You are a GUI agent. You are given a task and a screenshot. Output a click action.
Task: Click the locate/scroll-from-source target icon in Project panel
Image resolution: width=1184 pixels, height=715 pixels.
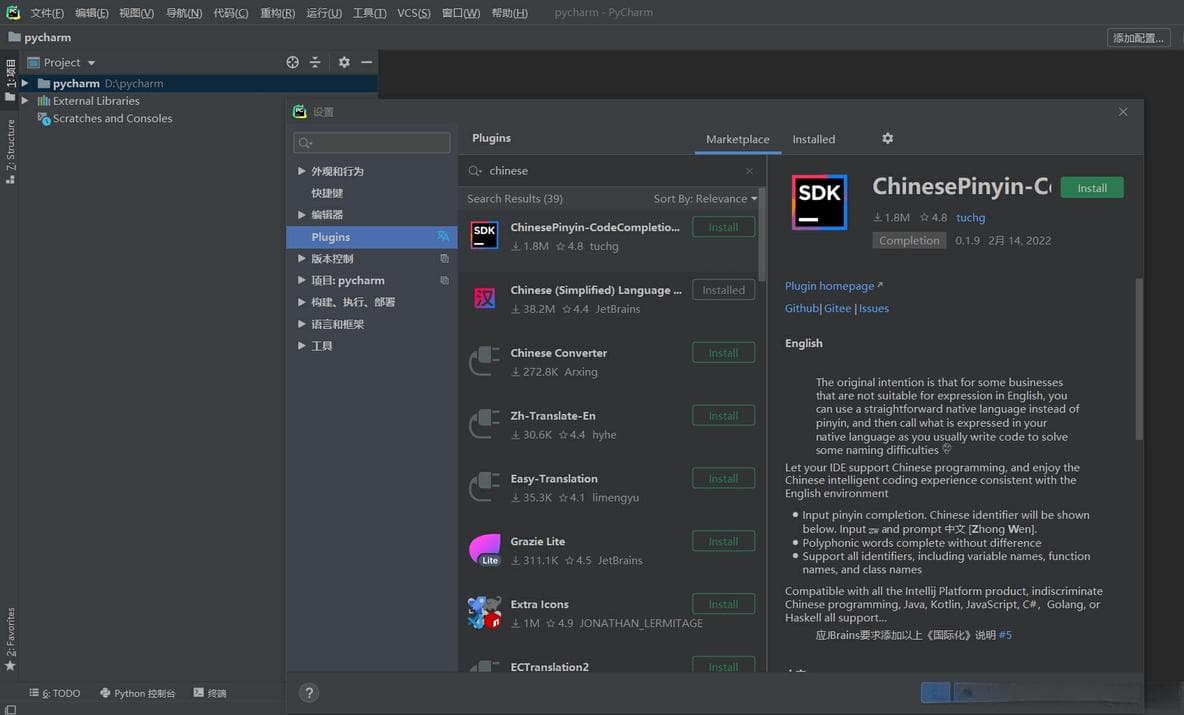click(x=292, y=62)
